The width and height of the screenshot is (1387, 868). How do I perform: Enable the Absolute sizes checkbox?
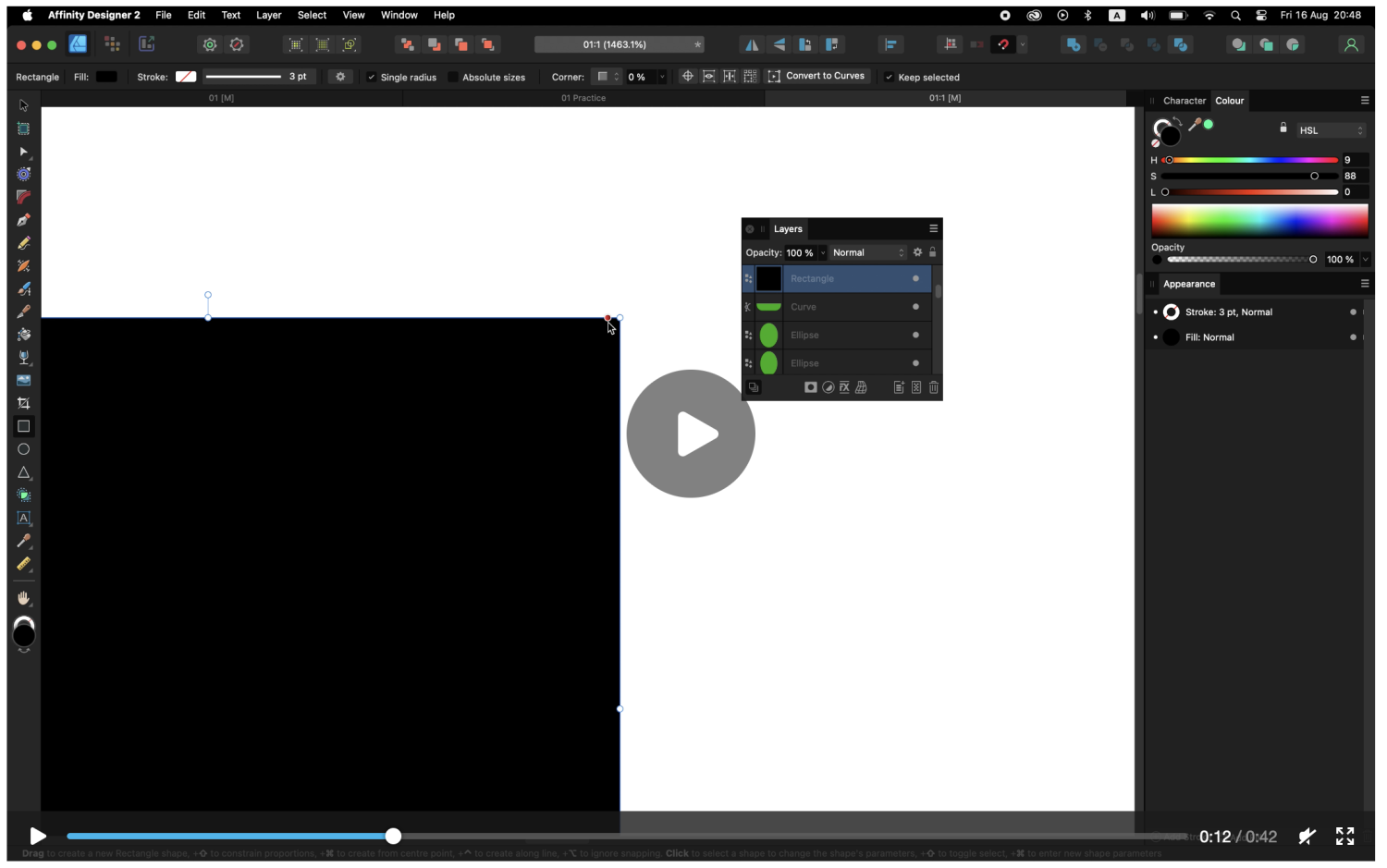point(452,77)
